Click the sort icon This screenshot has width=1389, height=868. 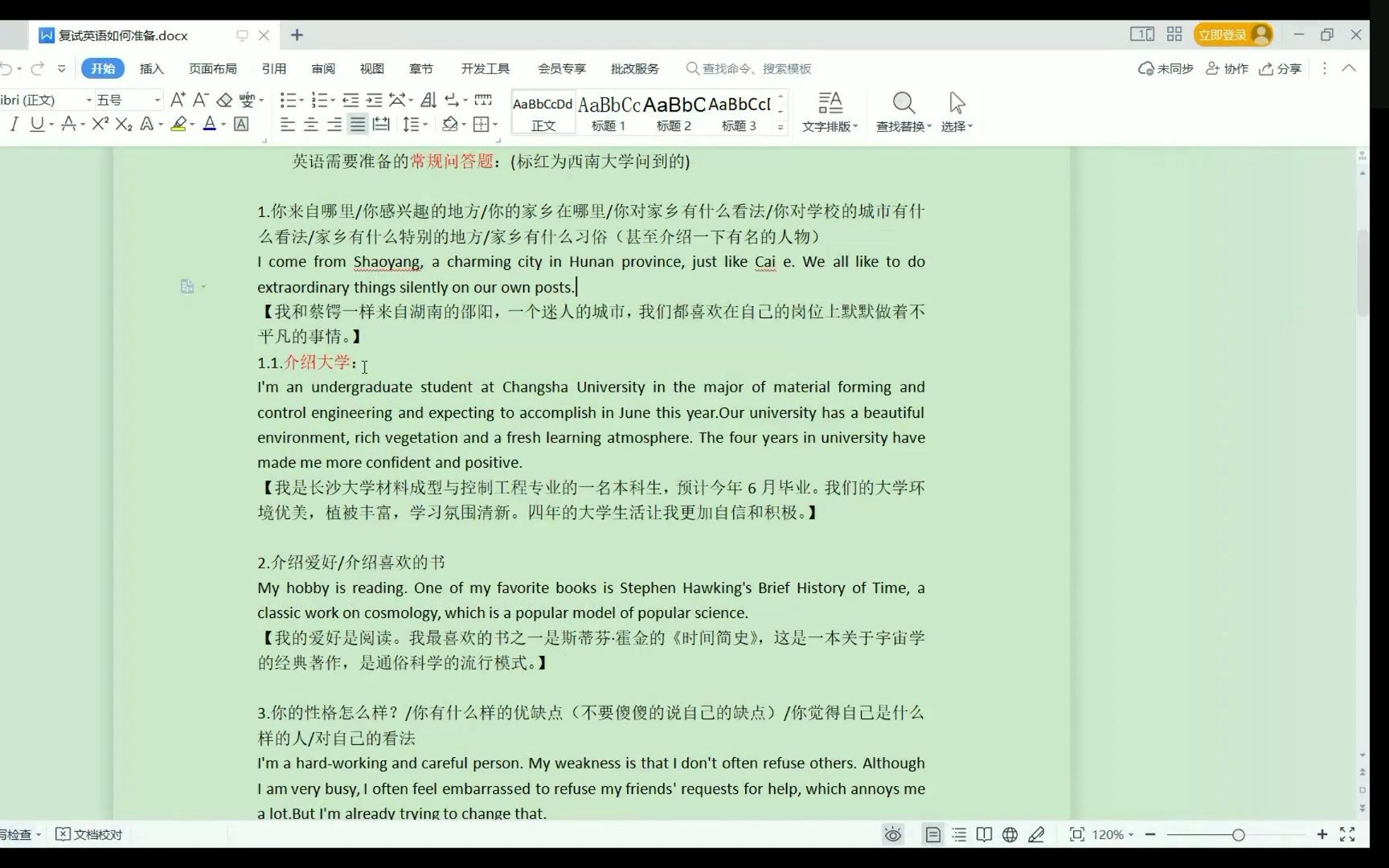428,100
